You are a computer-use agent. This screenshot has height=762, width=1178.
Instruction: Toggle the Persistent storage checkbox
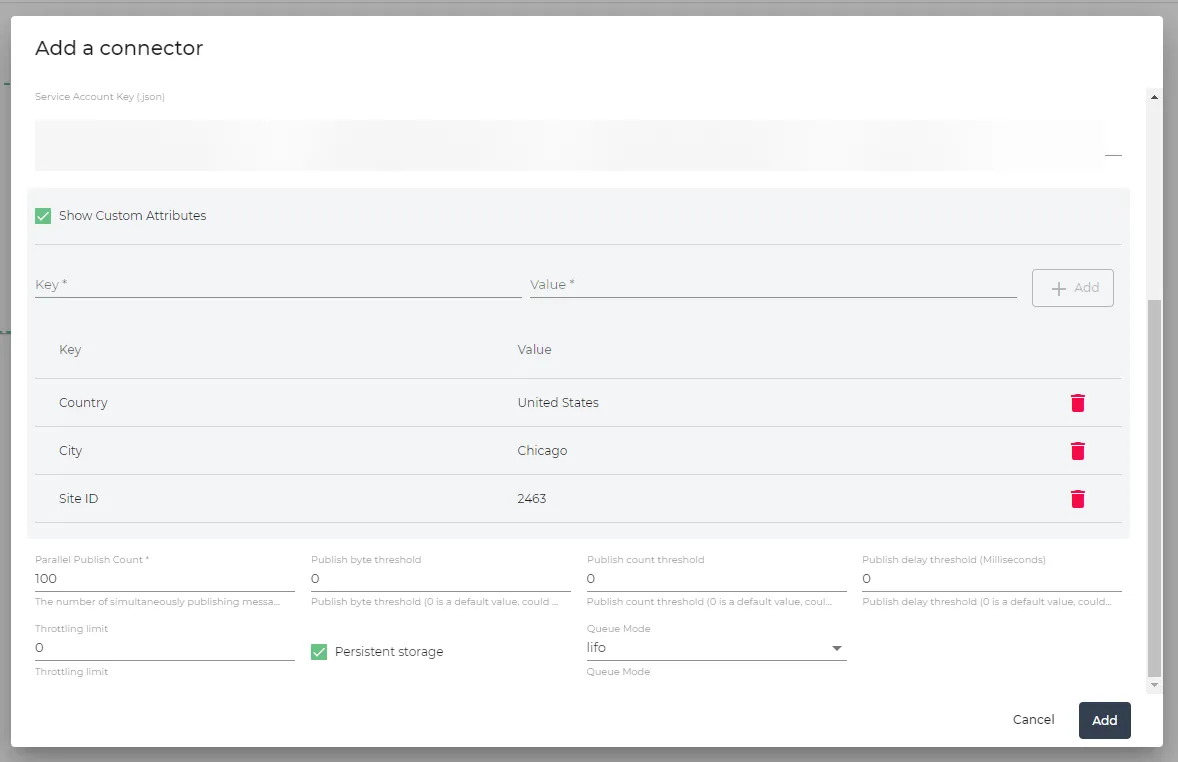coord(319,652)
